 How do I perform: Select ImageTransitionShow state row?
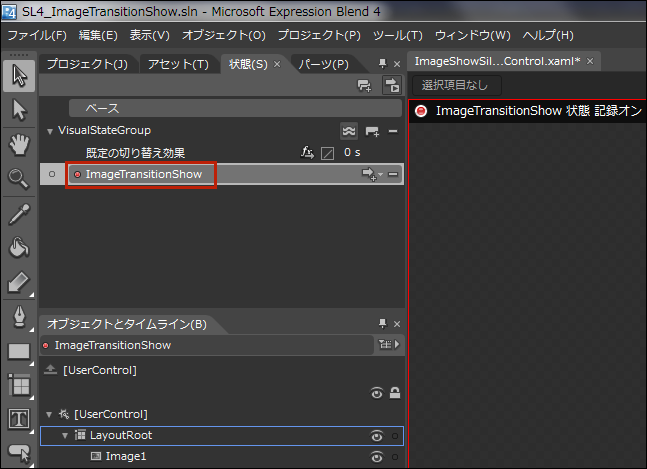point(222,174)
